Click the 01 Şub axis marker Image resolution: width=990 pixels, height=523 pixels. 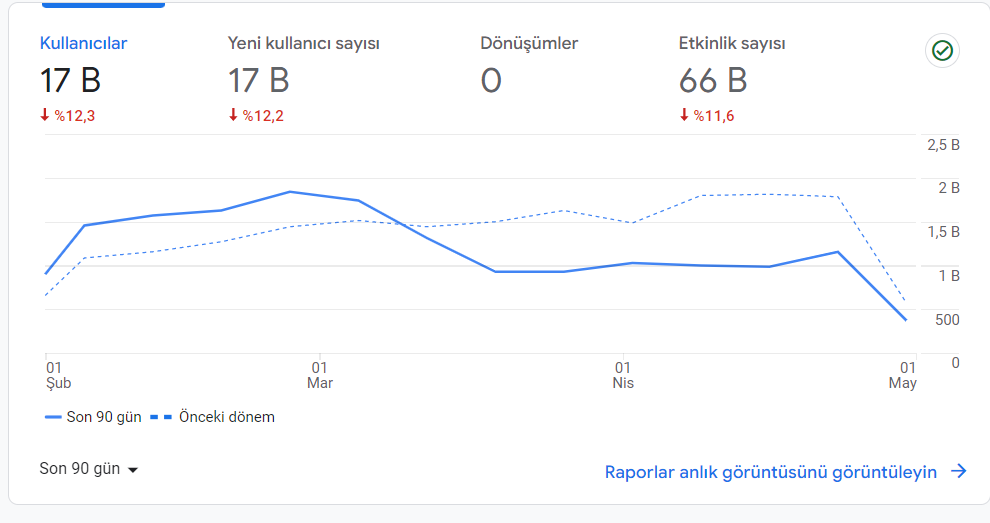pos(58,375)
